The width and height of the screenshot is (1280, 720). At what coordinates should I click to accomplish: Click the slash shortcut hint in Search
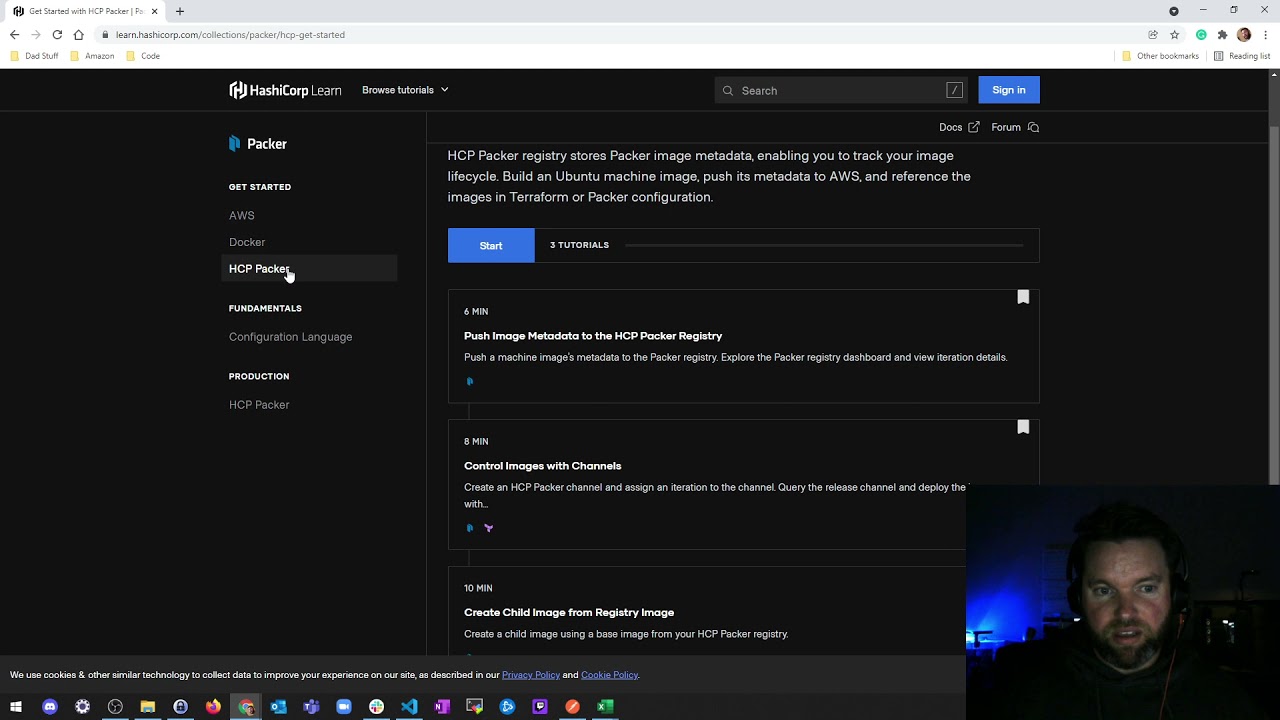(954, 90)
